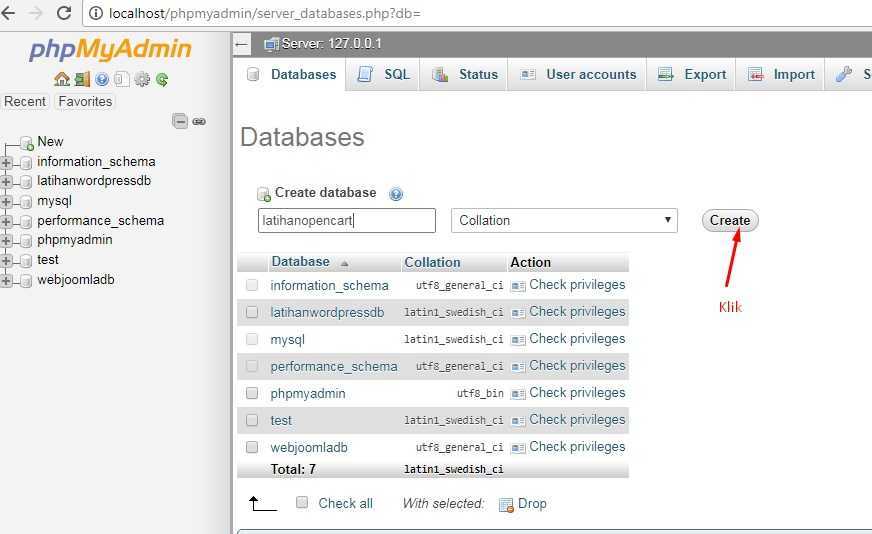Enable the Check all checkbox
872x534 pixels.
[x=302, y=502]
